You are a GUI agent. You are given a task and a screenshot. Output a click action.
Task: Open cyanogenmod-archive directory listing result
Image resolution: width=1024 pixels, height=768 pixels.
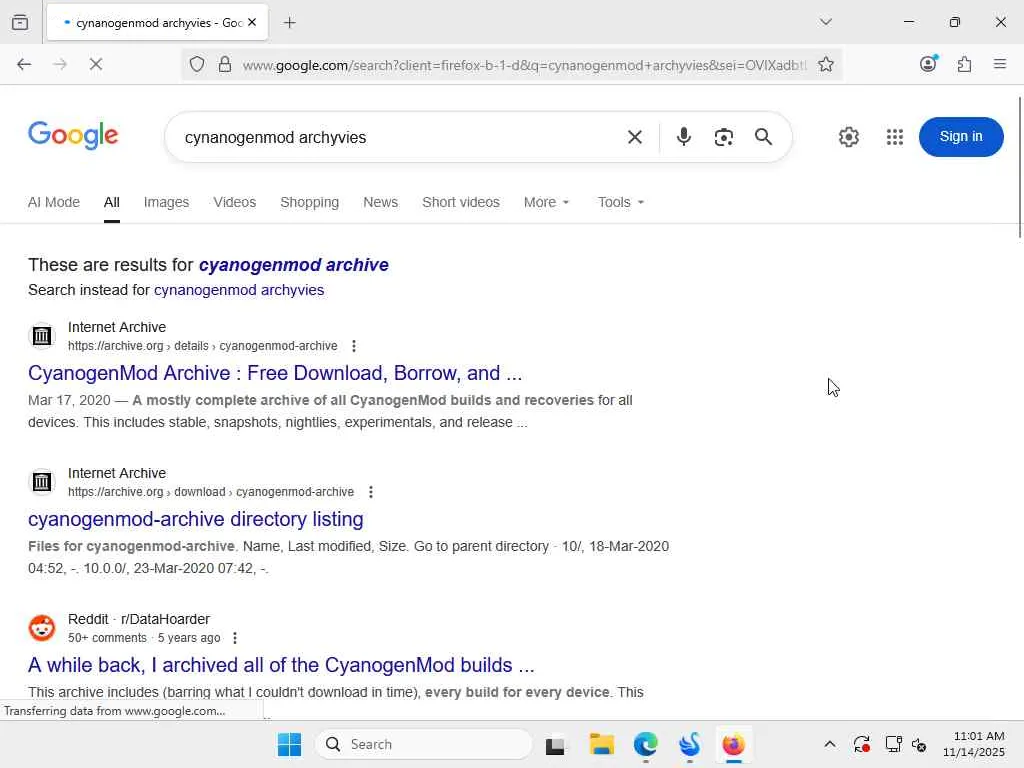(x=195, y=519)
